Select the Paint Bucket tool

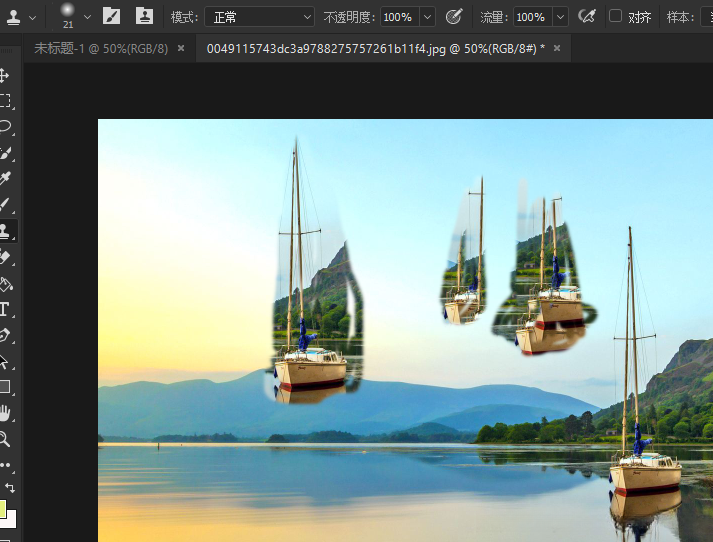tap(5, 285)
